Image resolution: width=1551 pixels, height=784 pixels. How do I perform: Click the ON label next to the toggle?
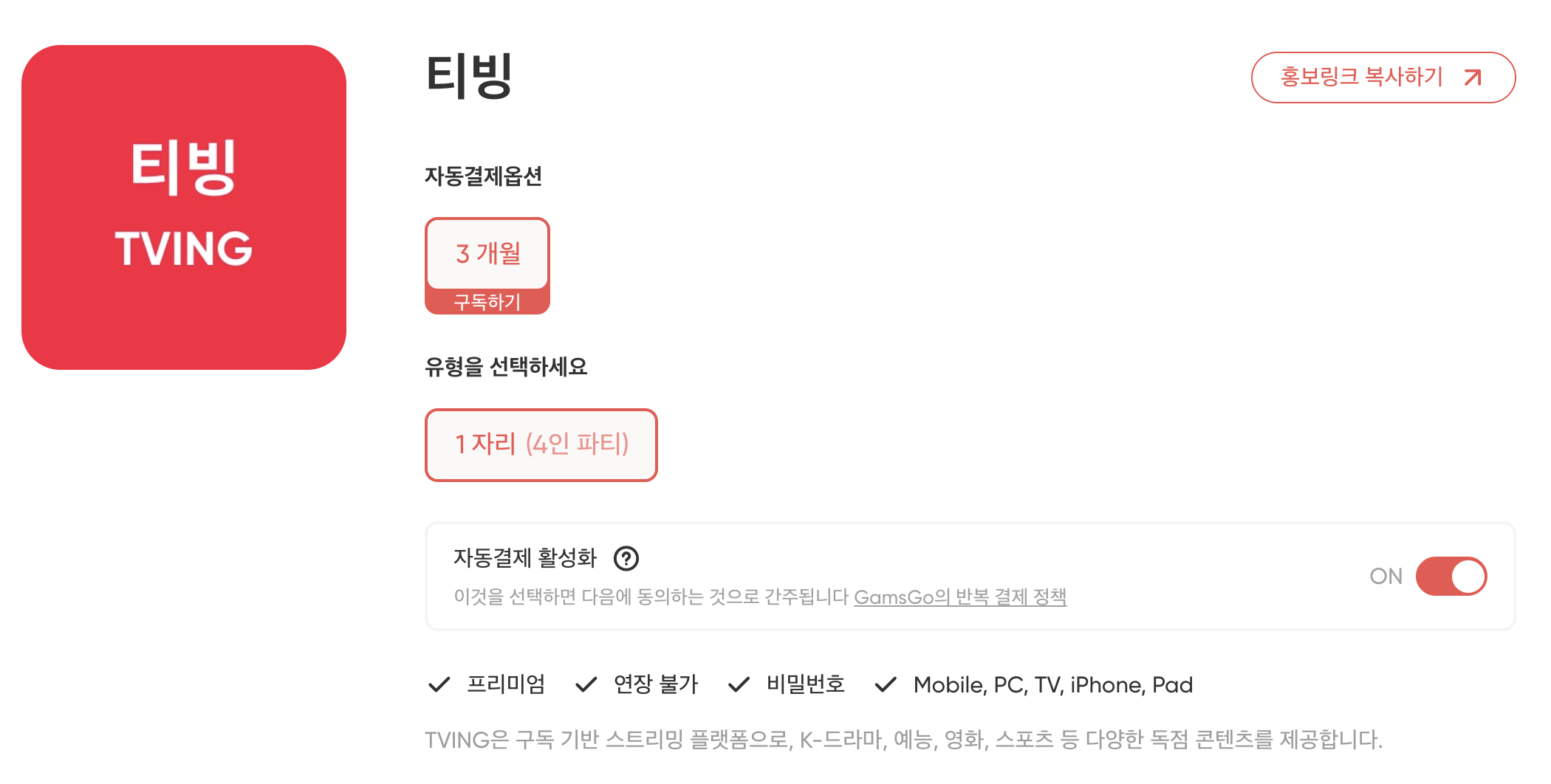[x=1387, y=577]
